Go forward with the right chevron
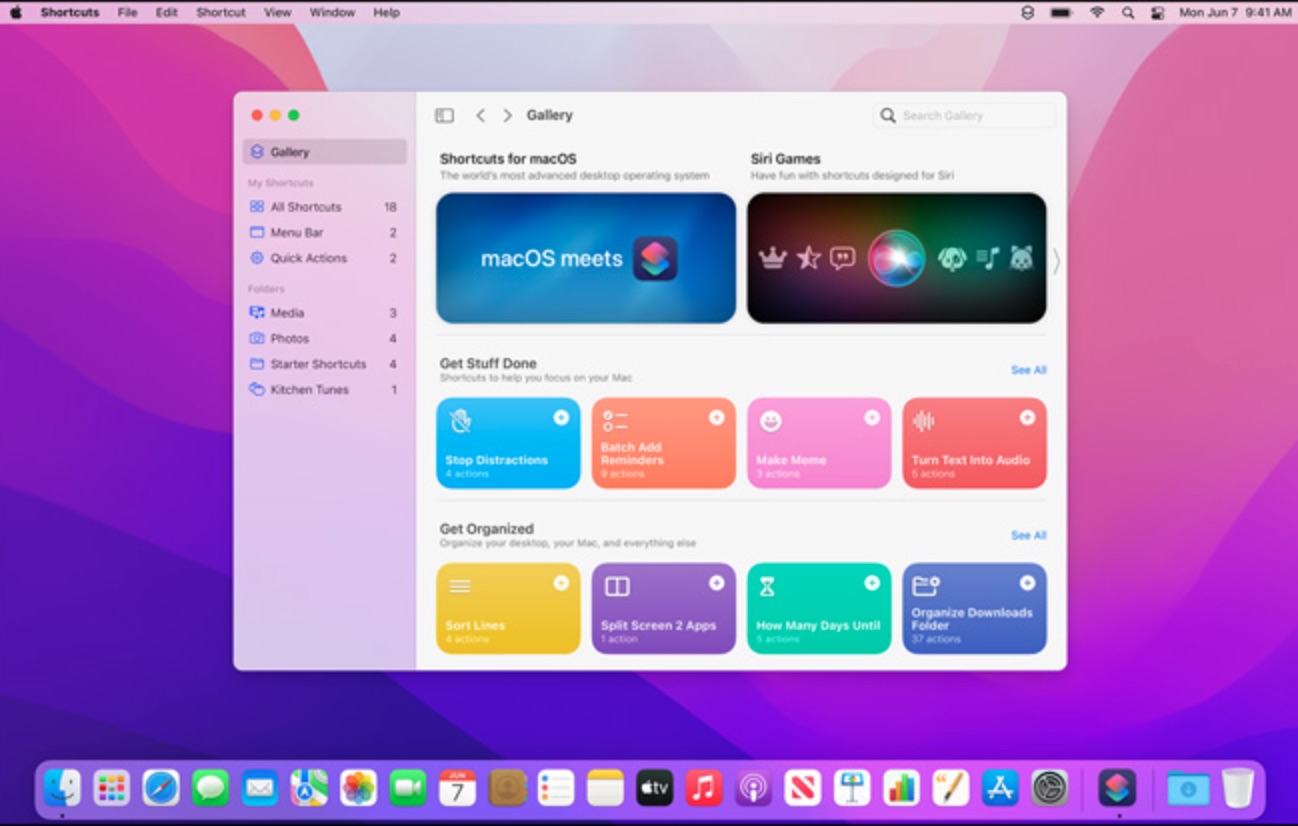The height and width of the screenshot is (826, 1298). coord(507,116)
